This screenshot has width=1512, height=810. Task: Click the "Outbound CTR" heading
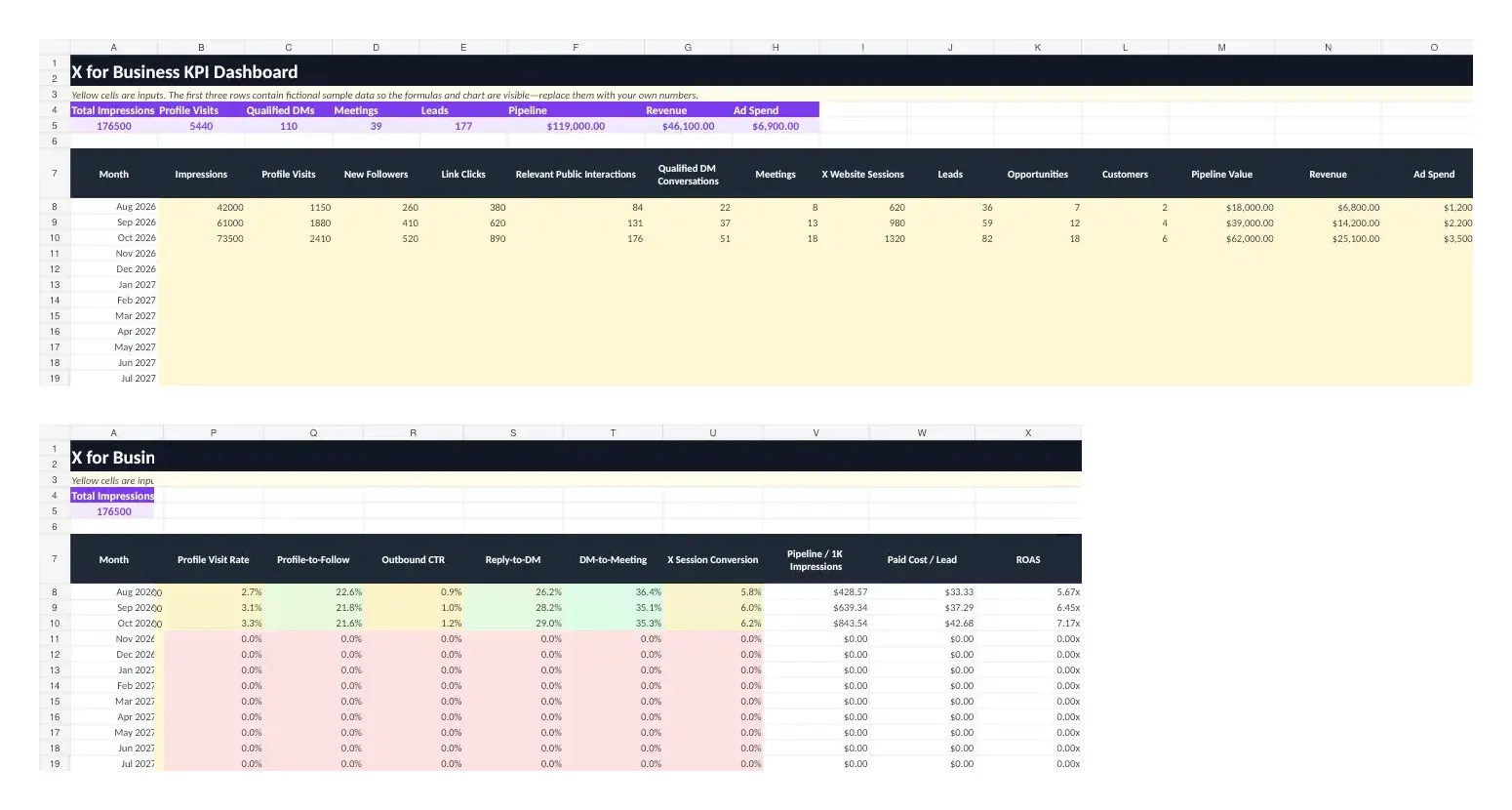click(413, 559)
